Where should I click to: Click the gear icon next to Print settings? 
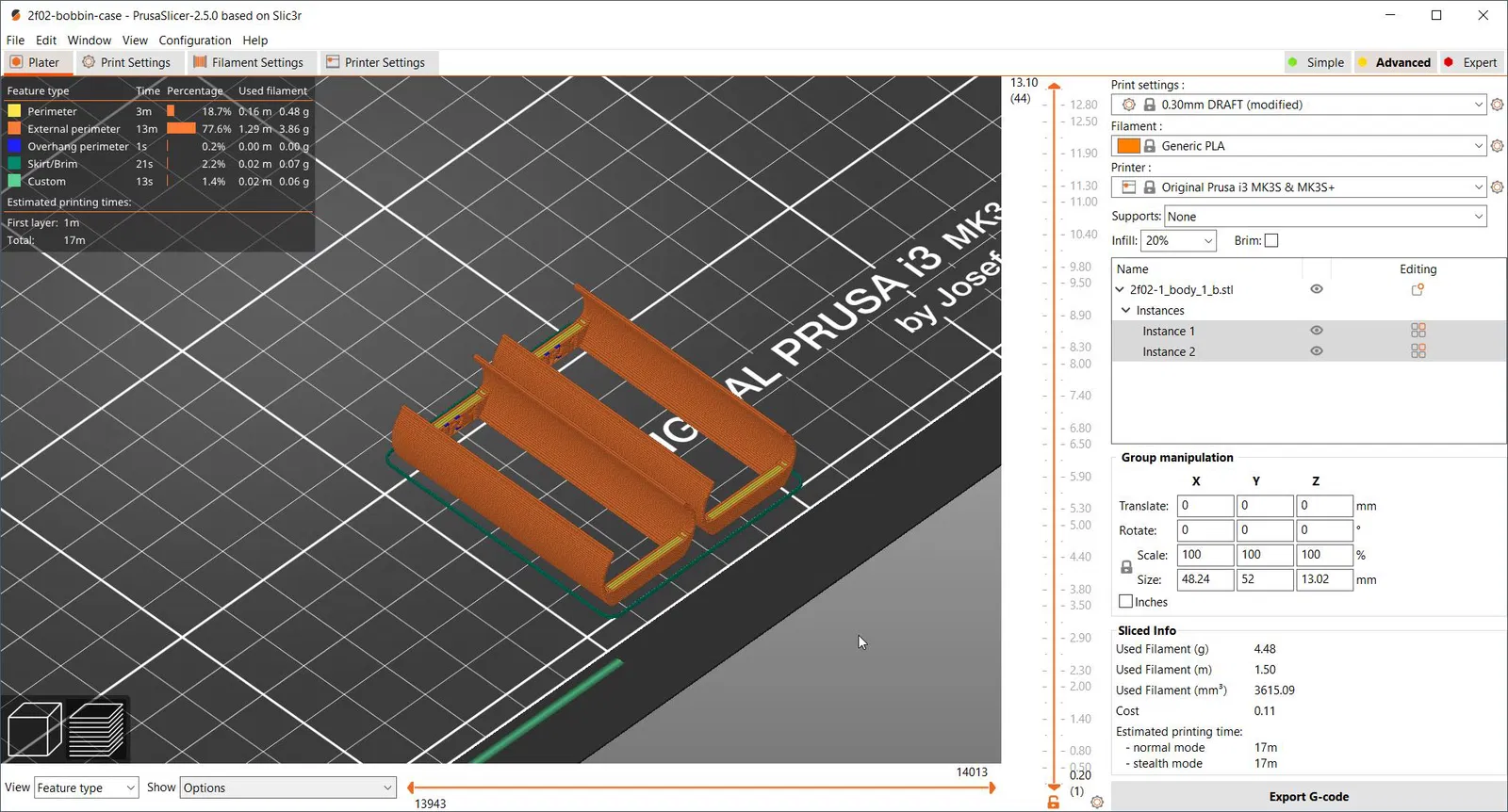click(x=1497, y=105)
